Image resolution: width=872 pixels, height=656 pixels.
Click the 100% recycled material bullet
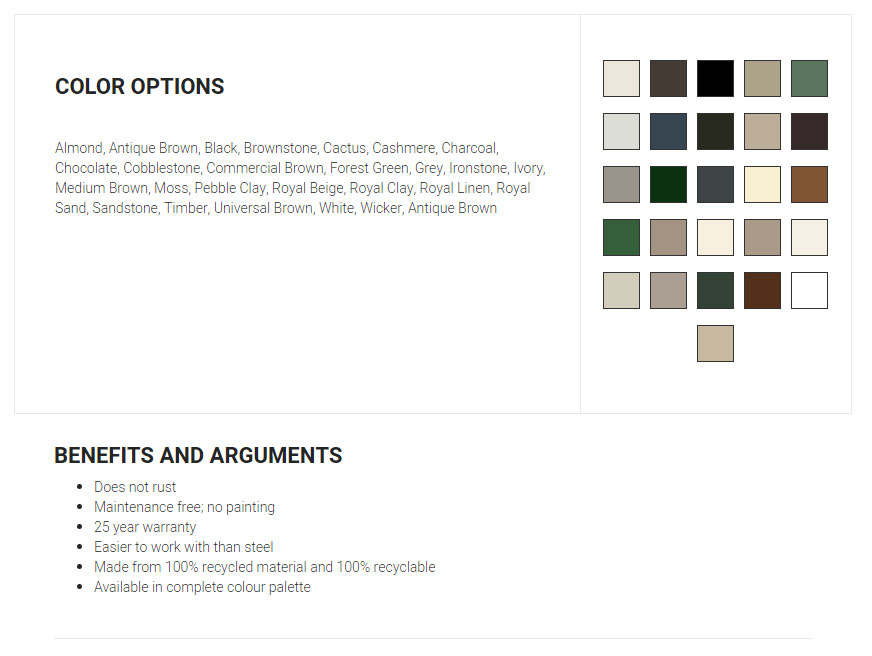click(x=264, y=567)
